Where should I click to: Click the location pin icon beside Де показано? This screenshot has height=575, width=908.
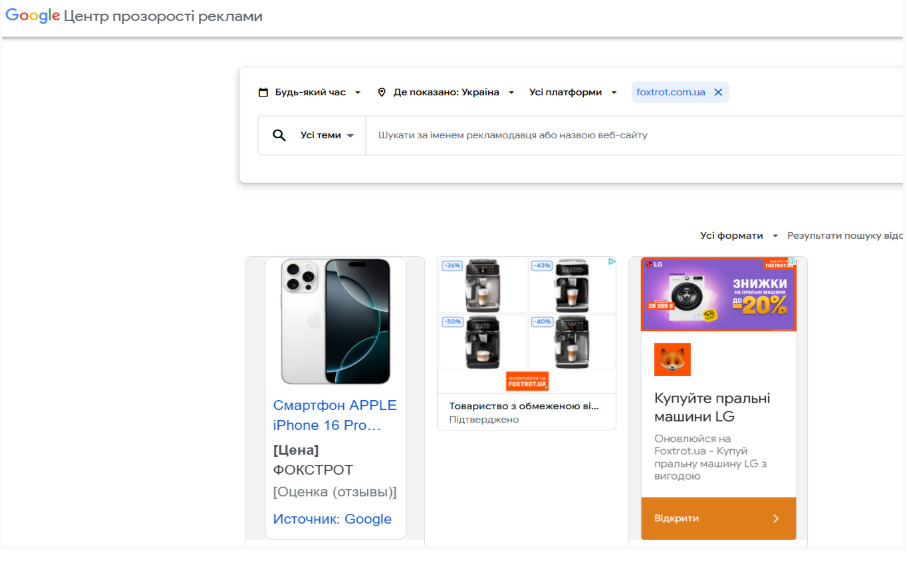382,92
